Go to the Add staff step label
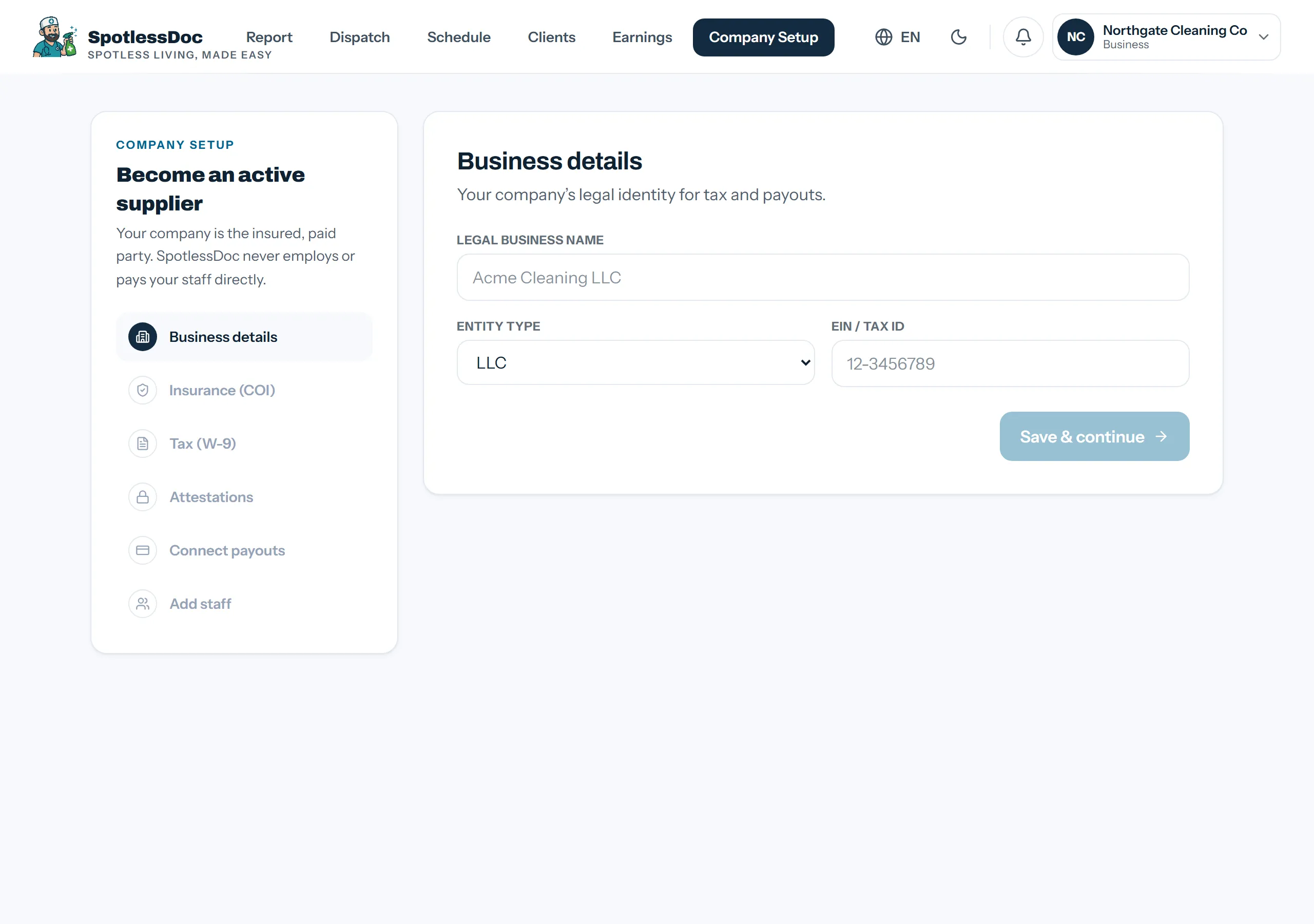 (x=200, y=604)
